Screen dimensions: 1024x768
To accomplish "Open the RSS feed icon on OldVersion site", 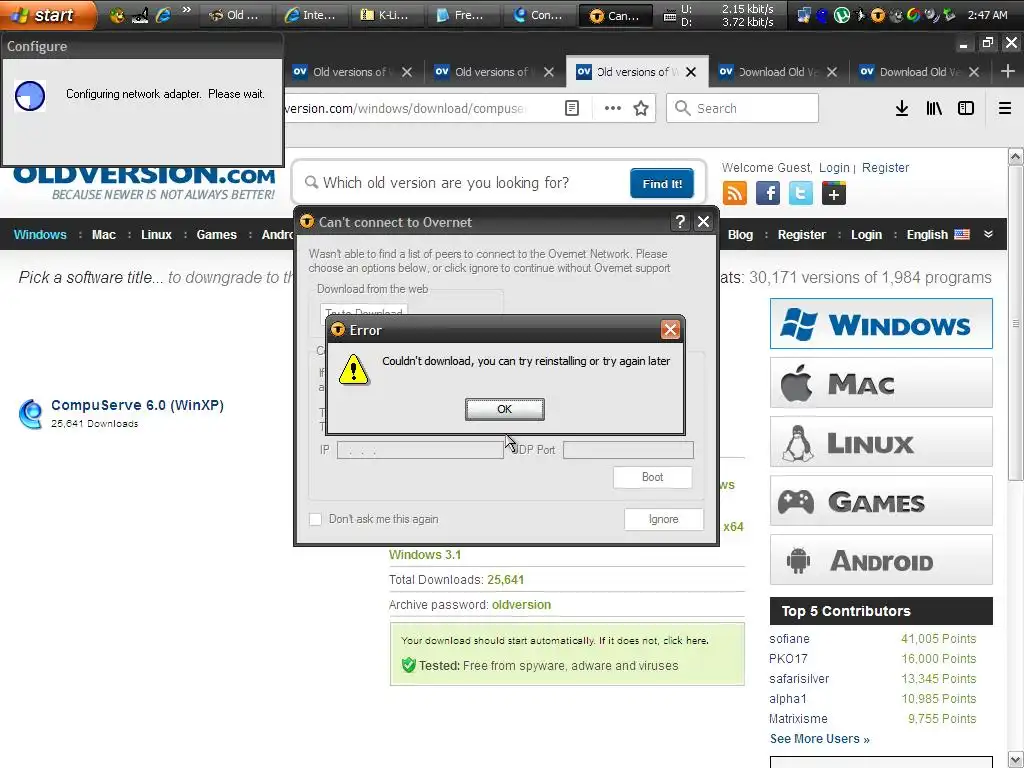I will pyautogui.click(x=735, y=193).
